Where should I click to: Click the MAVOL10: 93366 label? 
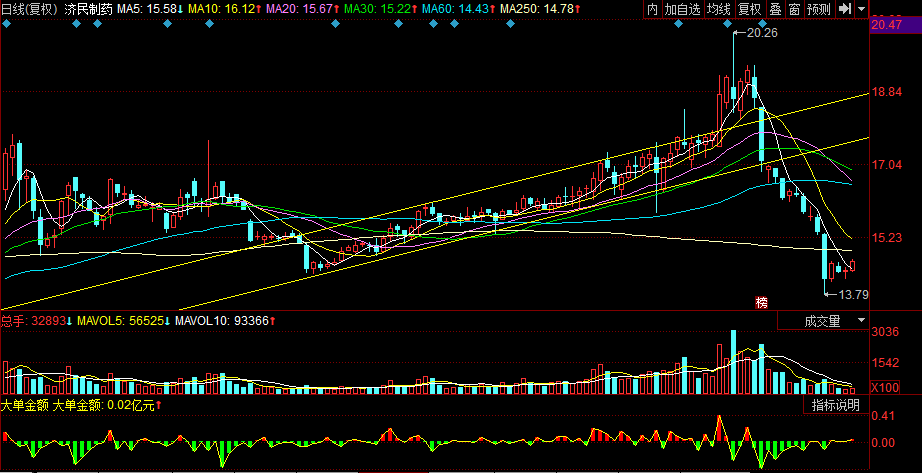pyautogui.click(x=225, y=321)
